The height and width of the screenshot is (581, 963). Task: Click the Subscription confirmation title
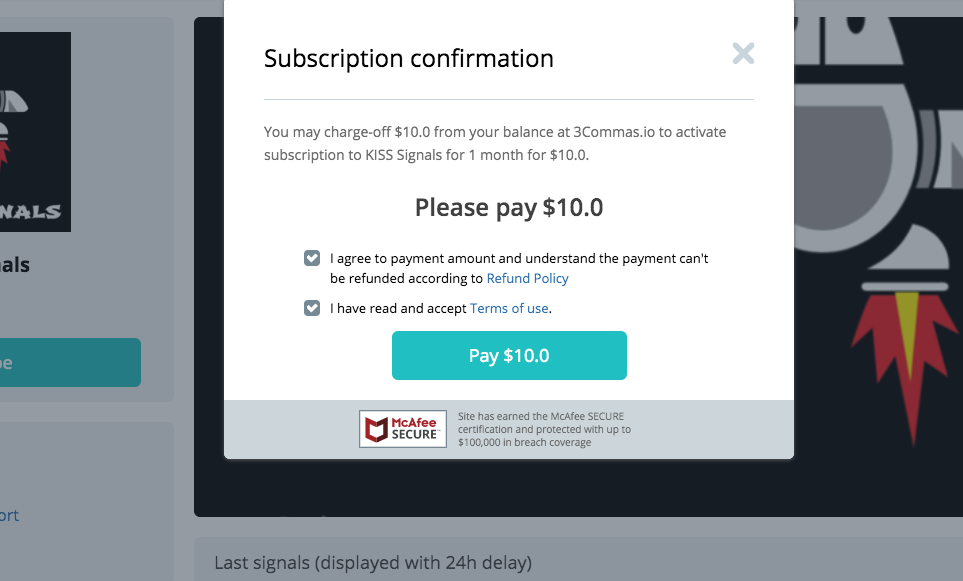[x=408, y=58]
